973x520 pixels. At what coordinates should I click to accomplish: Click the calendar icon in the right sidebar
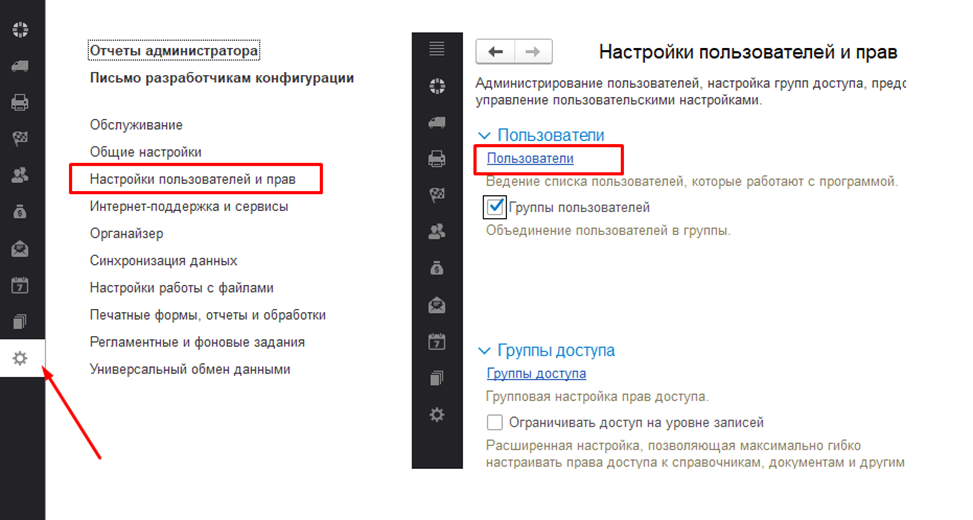(436, 341)
